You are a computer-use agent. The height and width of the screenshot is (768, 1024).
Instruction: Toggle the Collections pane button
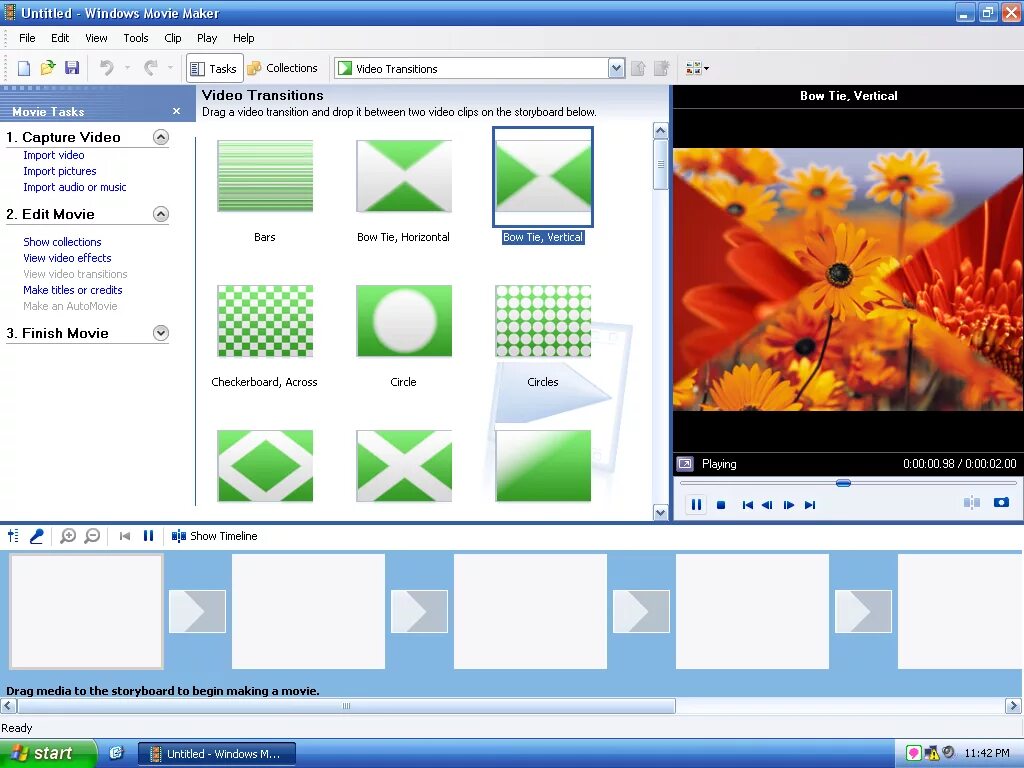click(283, 68)
